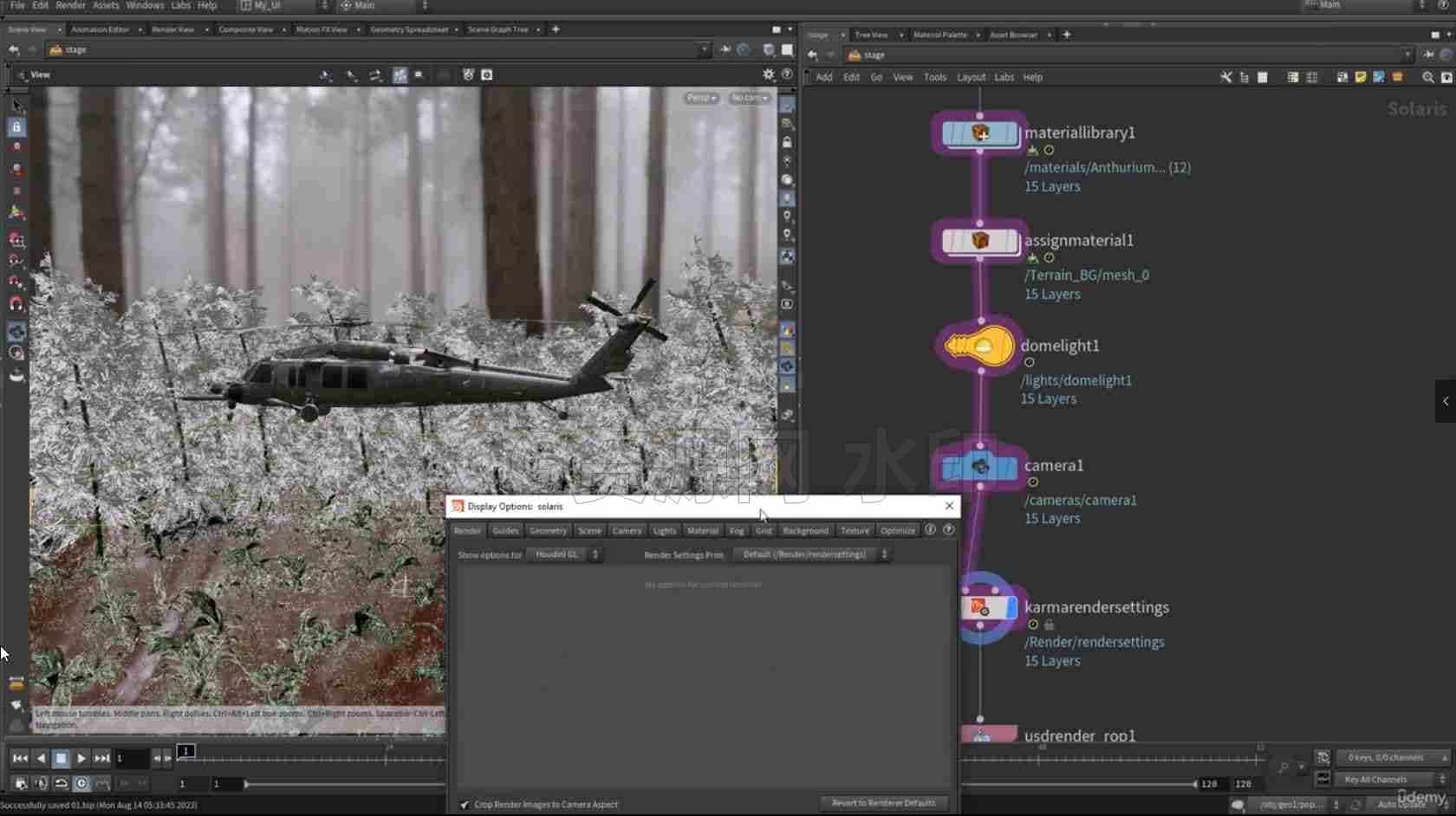Click the materiallibrary1 node icon

coord(980,133)
